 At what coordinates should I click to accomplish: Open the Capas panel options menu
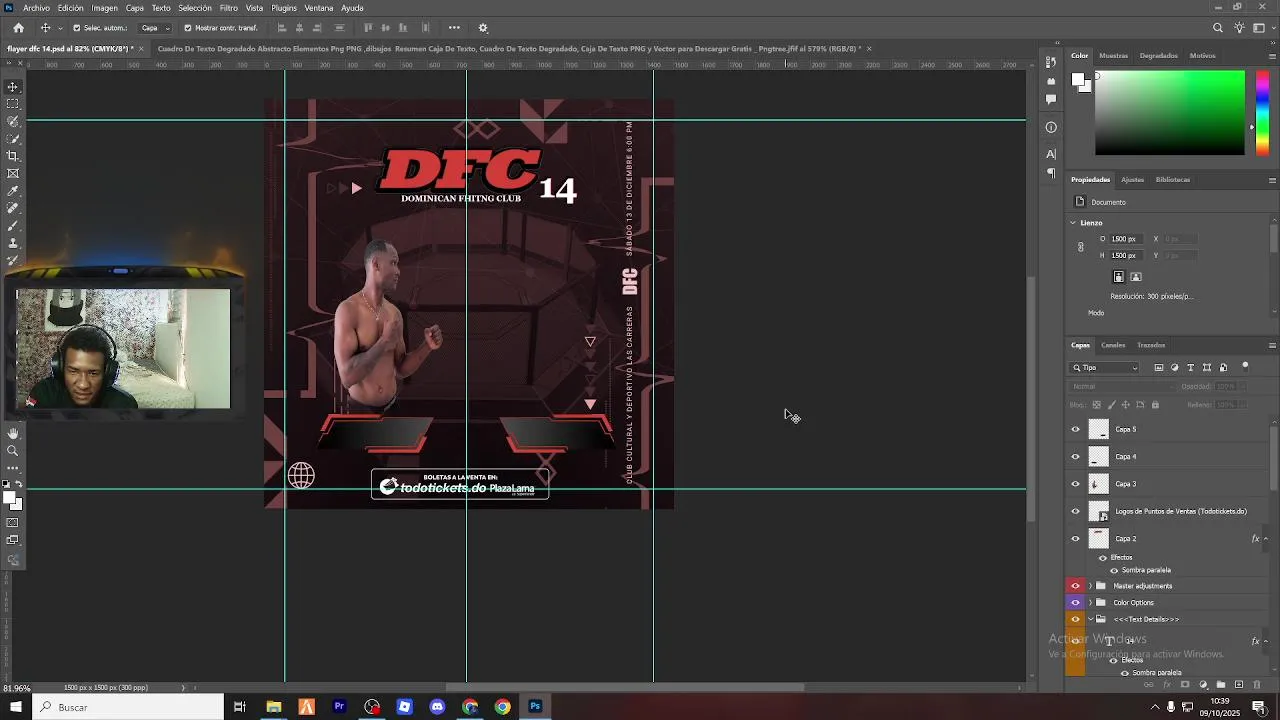pos(1272,345)
